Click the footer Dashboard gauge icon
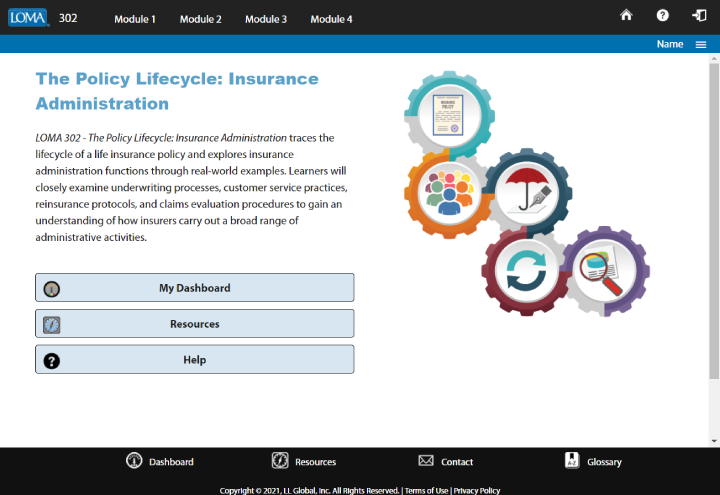 [x=134, y=461]
